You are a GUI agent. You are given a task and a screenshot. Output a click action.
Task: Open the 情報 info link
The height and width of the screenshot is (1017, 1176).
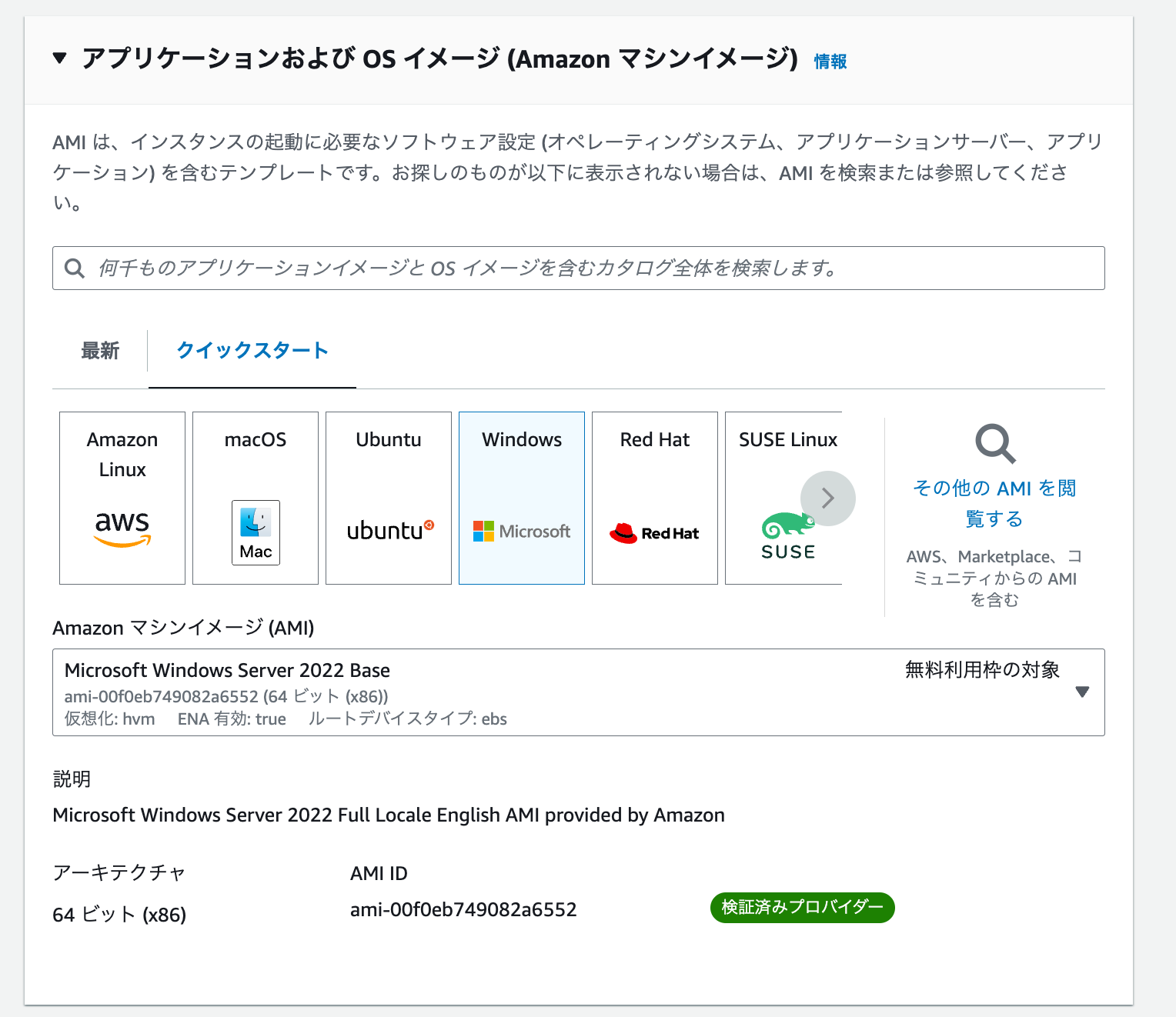point(830,62)
